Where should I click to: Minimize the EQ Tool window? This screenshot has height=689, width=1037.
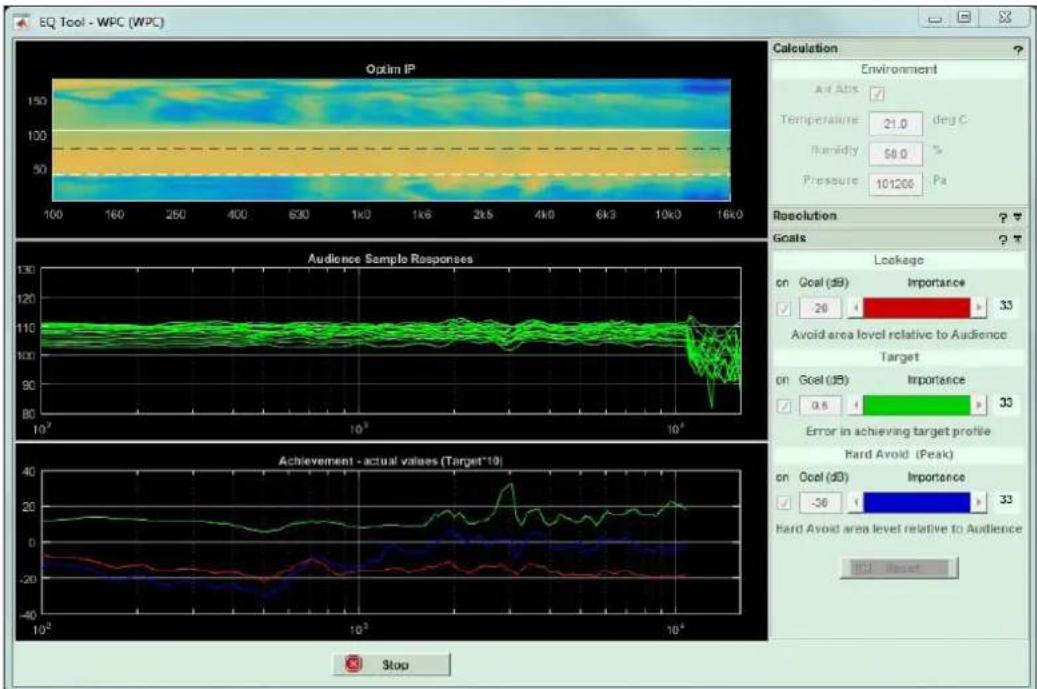tap(935, 19)
